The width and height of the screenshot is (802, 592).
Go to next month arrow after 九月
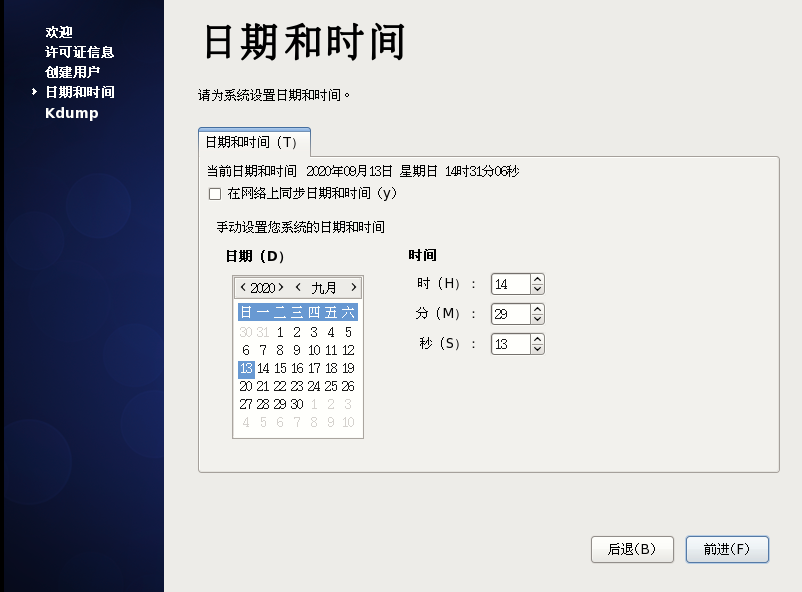353,287
